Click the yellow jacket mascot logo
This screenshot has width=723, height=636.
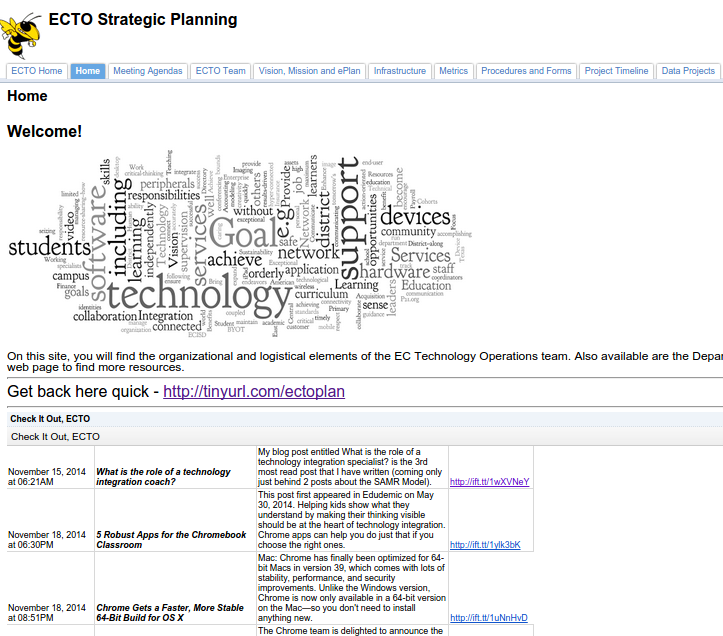[x=22, y=34]
